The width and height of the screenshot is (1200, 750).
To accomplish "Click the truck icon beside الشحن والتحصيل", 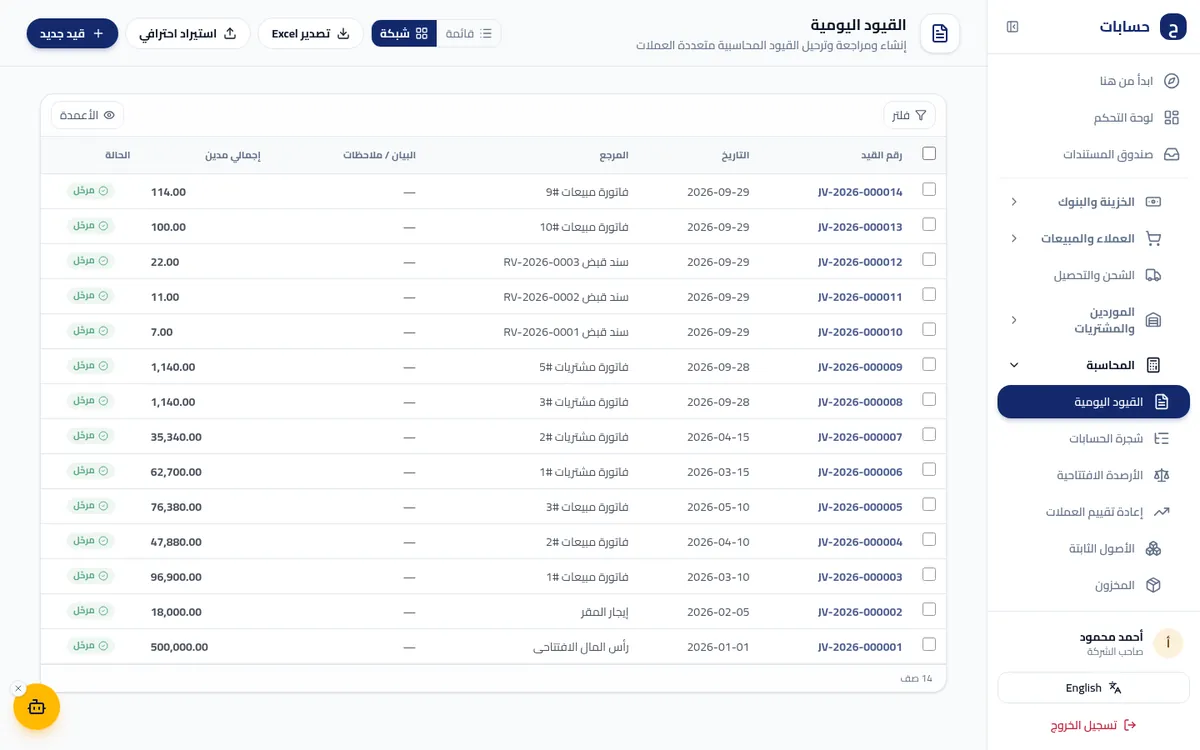I will pos(1153,275).
